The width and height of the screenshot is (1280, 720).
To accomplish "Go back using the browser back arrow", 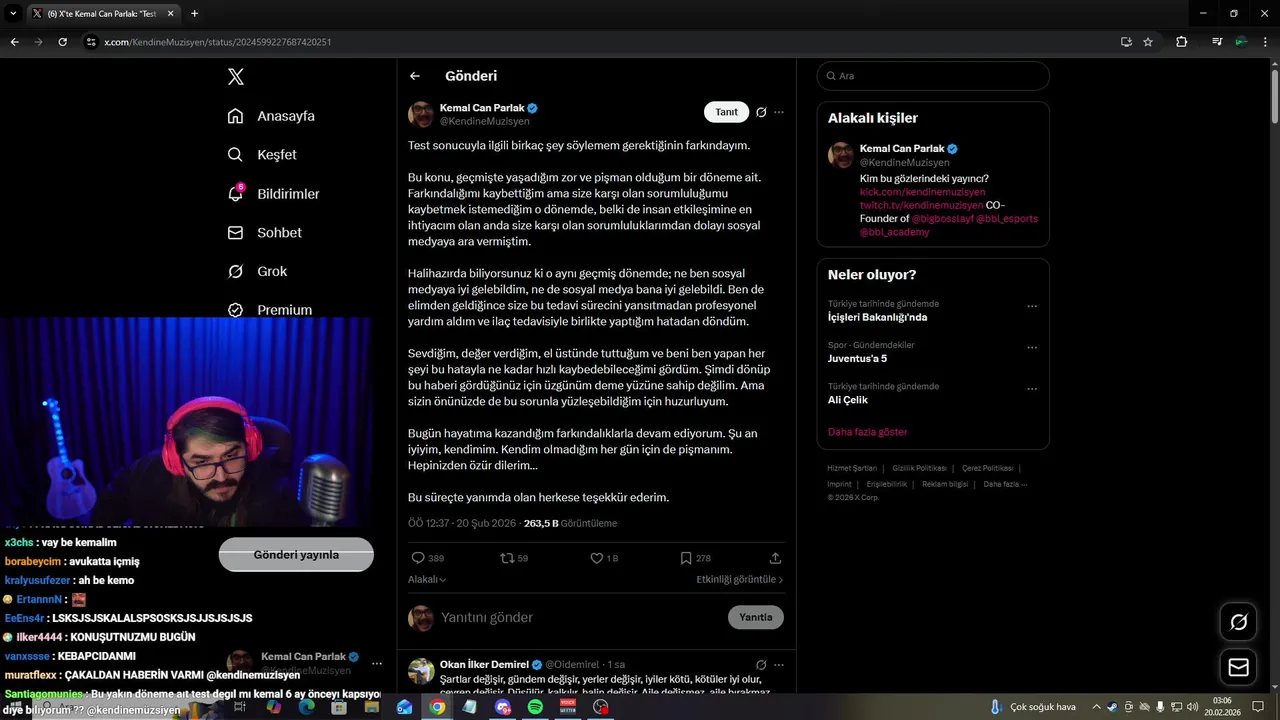I will pos(15,42).
